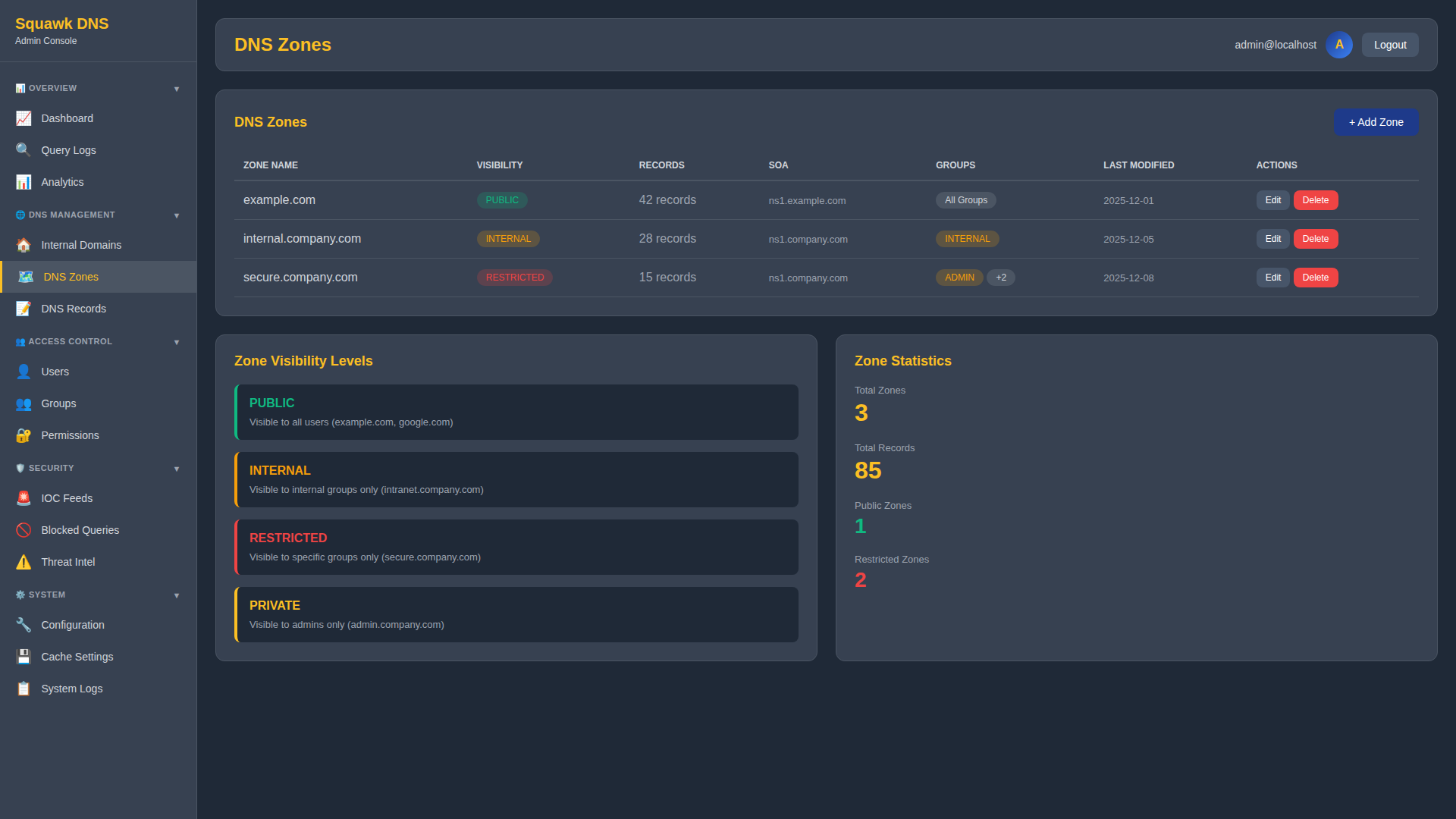Click the RESTRICTED visibility level card
Viewport: 1456px width, 819px height.
[x=516, y=547]
